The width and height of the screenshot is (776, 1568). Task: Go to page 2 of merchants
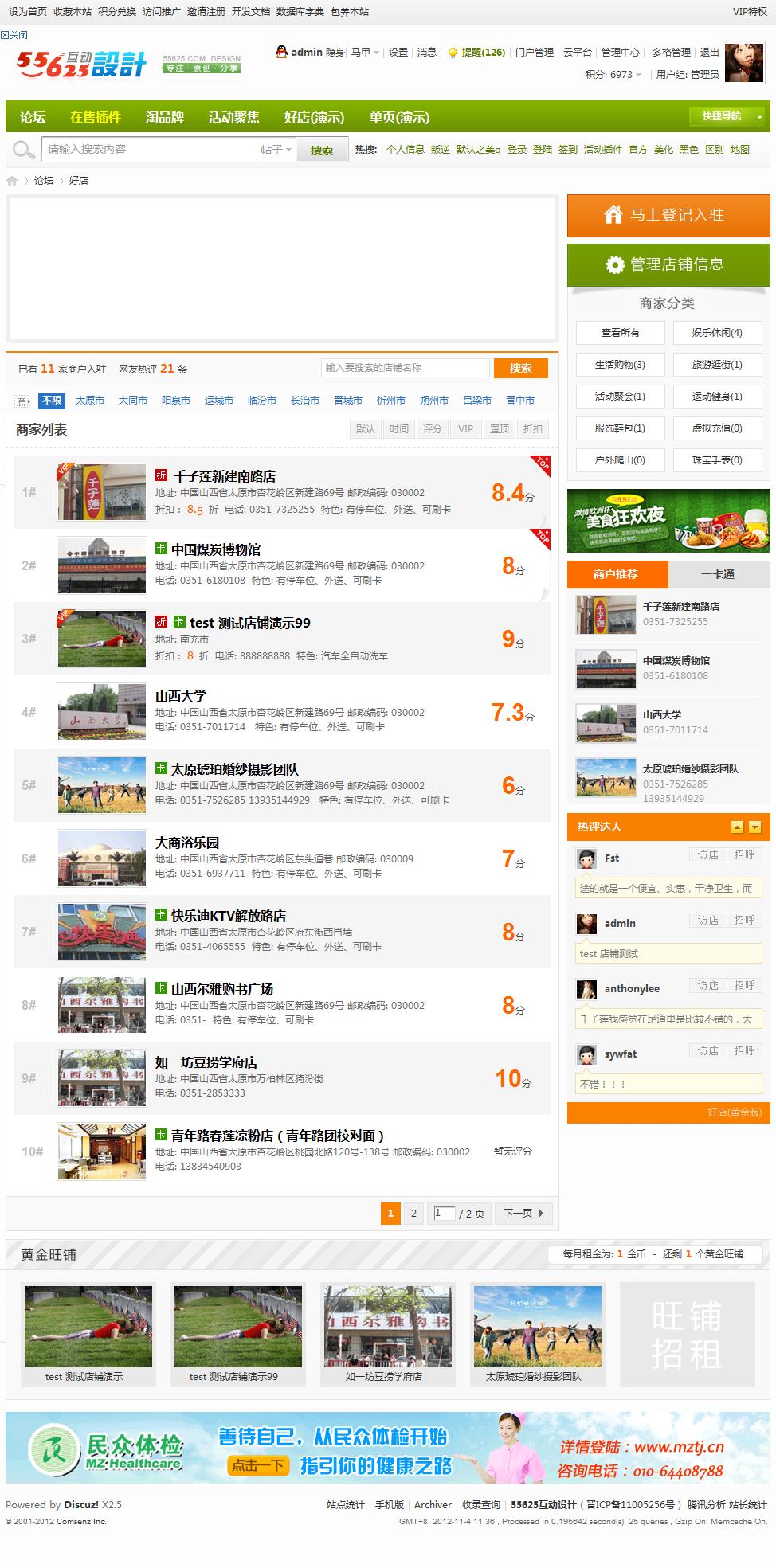coord(413,1214)
